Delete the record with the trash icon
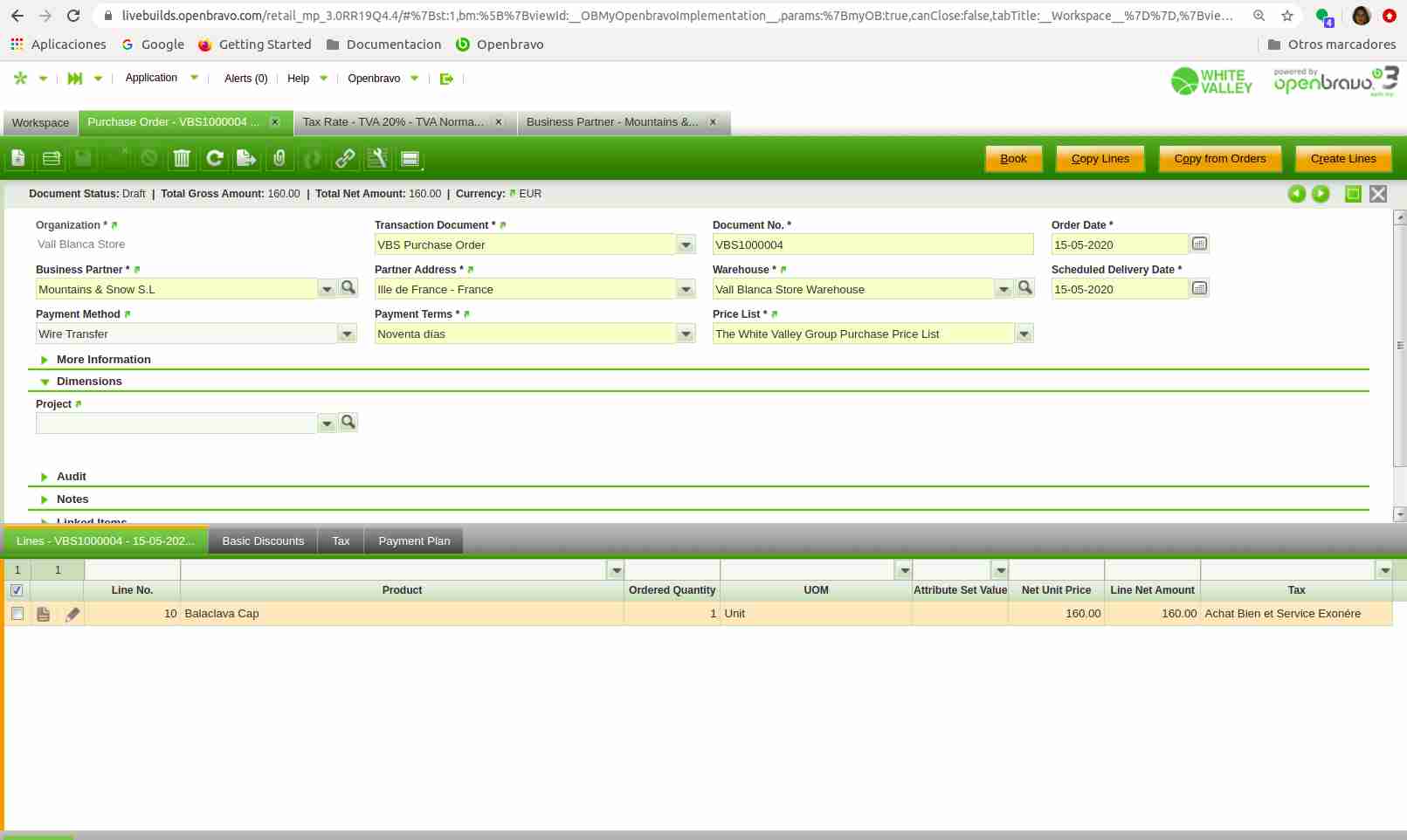This screenshot has height=840, width=1407. coord(182,158)
